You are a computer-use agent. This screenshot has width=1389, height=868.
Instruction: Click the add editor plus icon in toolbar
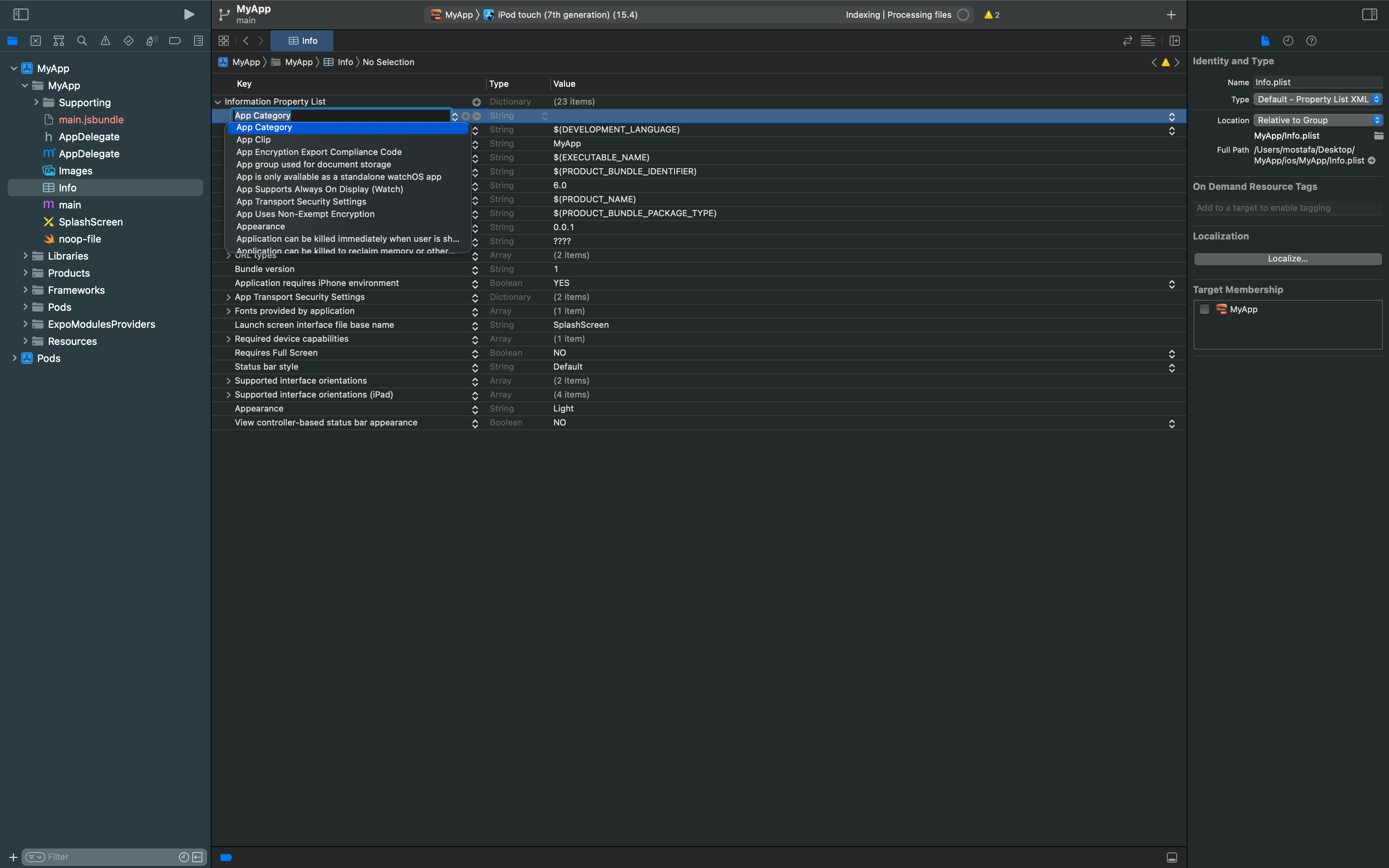[1171, 15]
